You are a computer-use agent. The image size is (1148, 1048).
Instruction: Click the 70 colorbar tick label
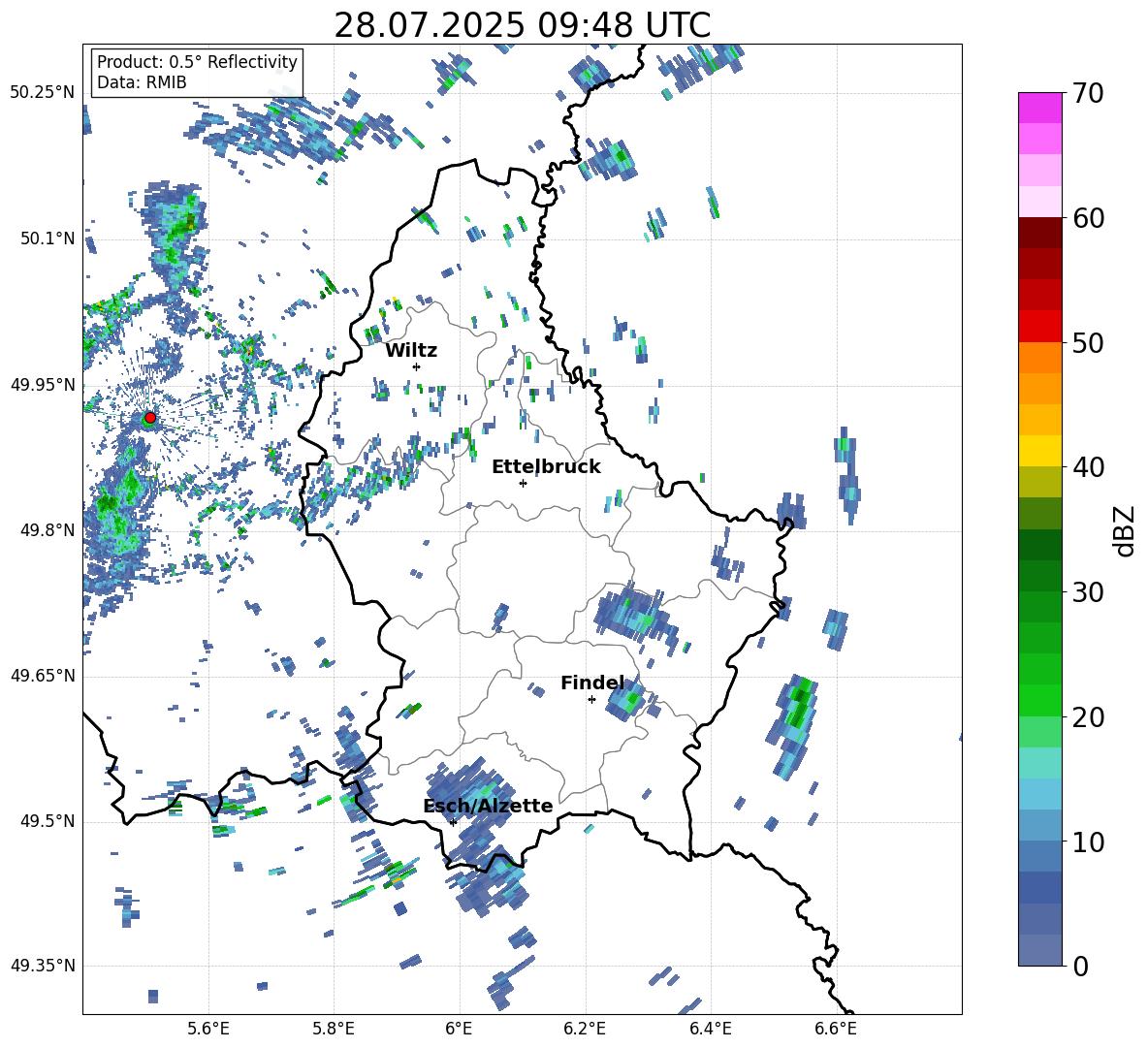[x=1088, y=94]
